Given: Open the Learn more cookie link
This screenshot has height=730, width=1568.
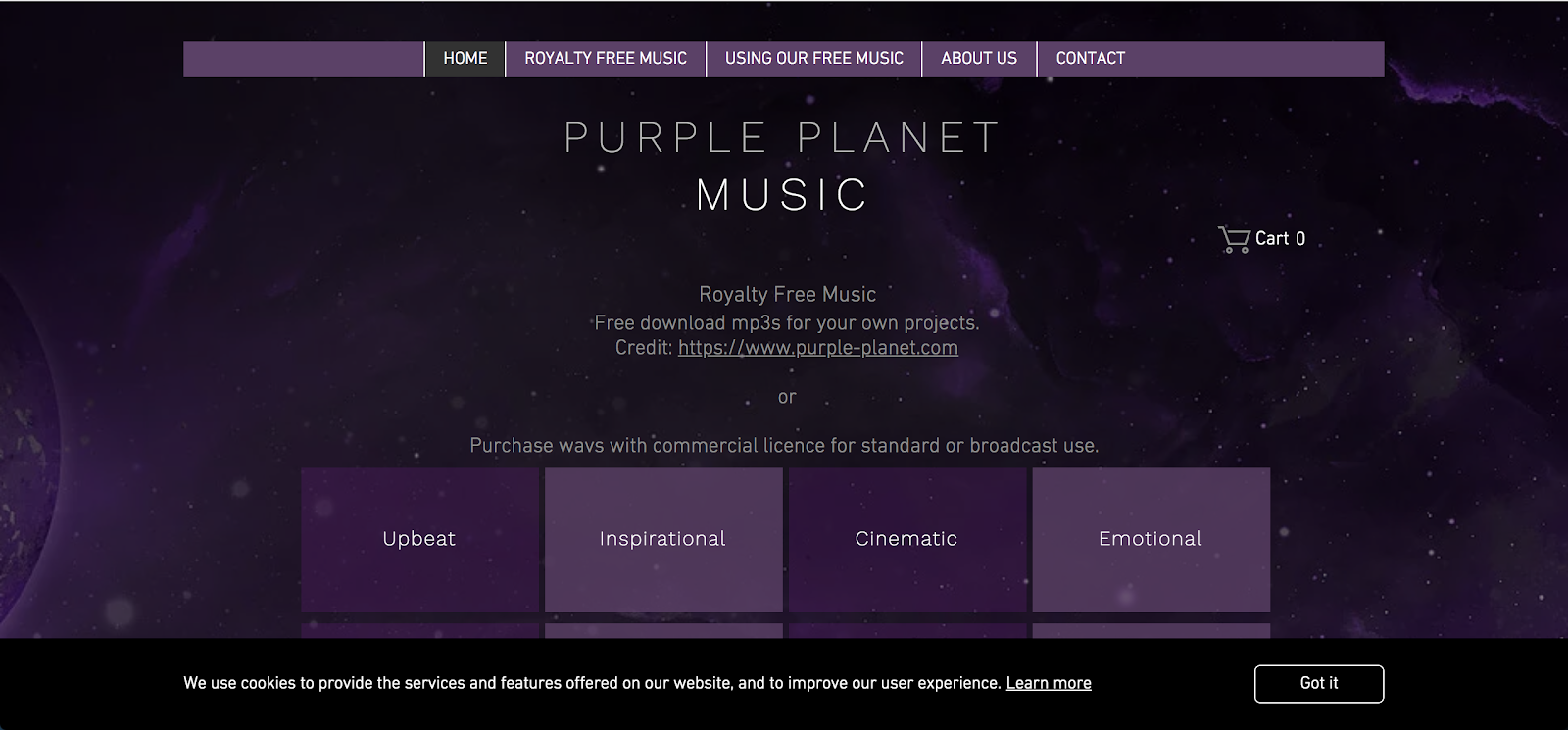Looking at the screenshot, I should pyautogui.click(x=1049, y=683).
